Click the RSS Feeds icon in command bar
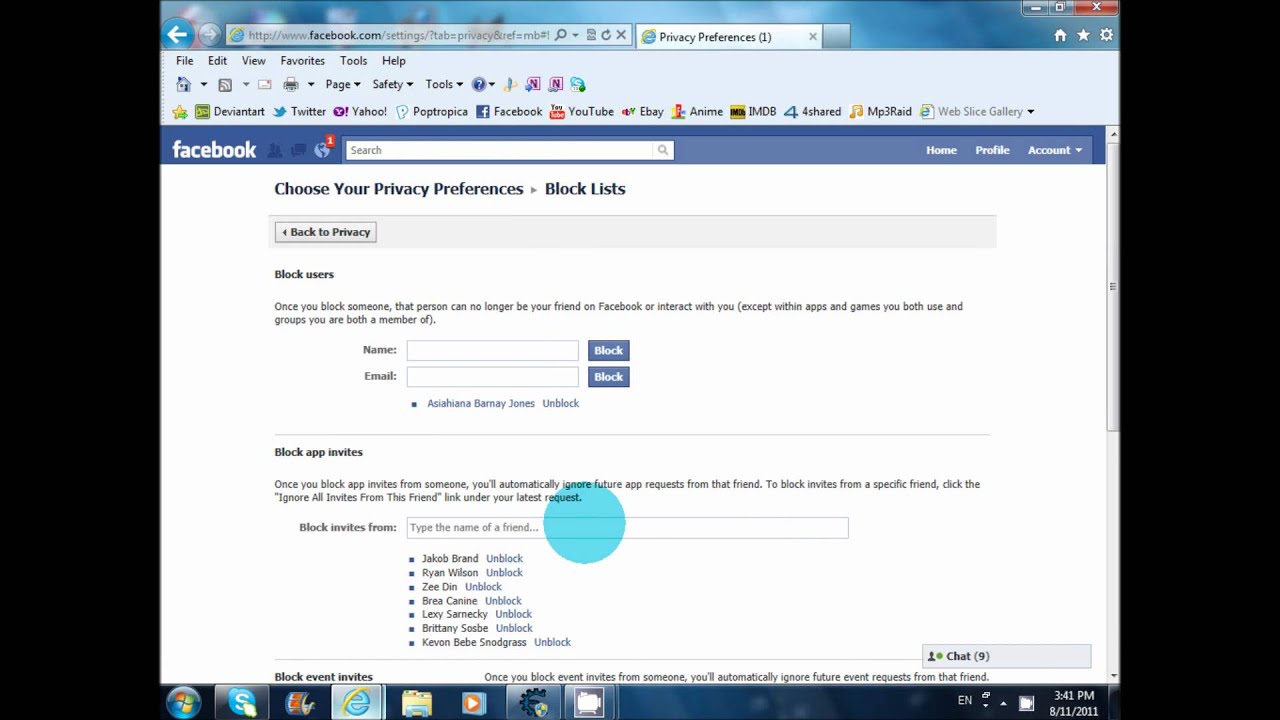The width and height of the screenshot is (1280, 720). pyautogui.click(x=225, y=84)
